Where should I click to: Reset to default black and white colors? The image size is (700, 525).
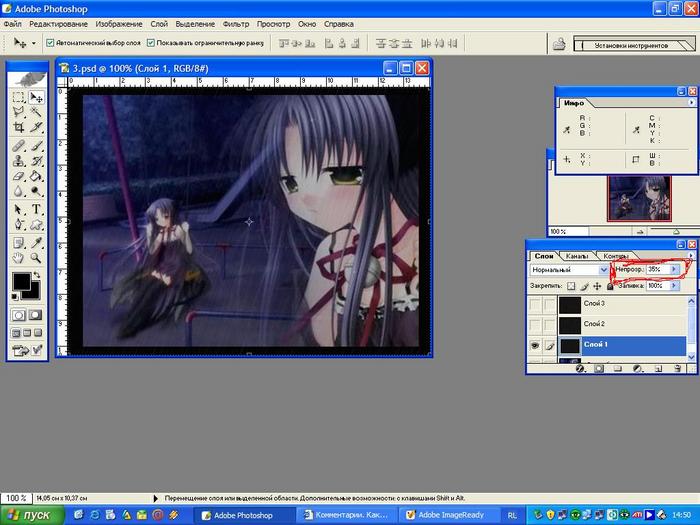pos(15,296)
